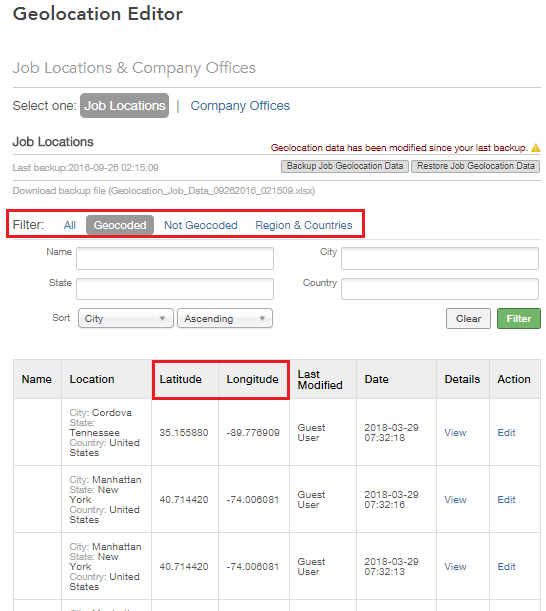Select the Geocoded filter

tap(120, 225)
